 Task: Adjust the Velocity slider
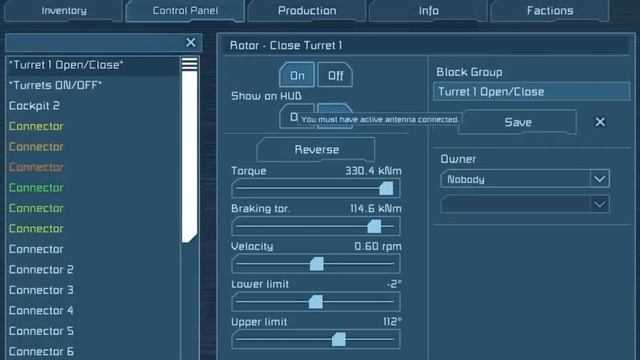coord(316,264)
